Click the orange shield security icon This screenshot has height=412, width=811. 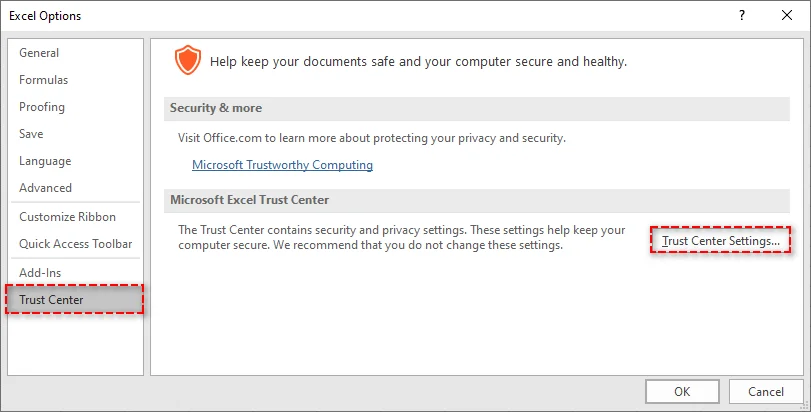187,60
